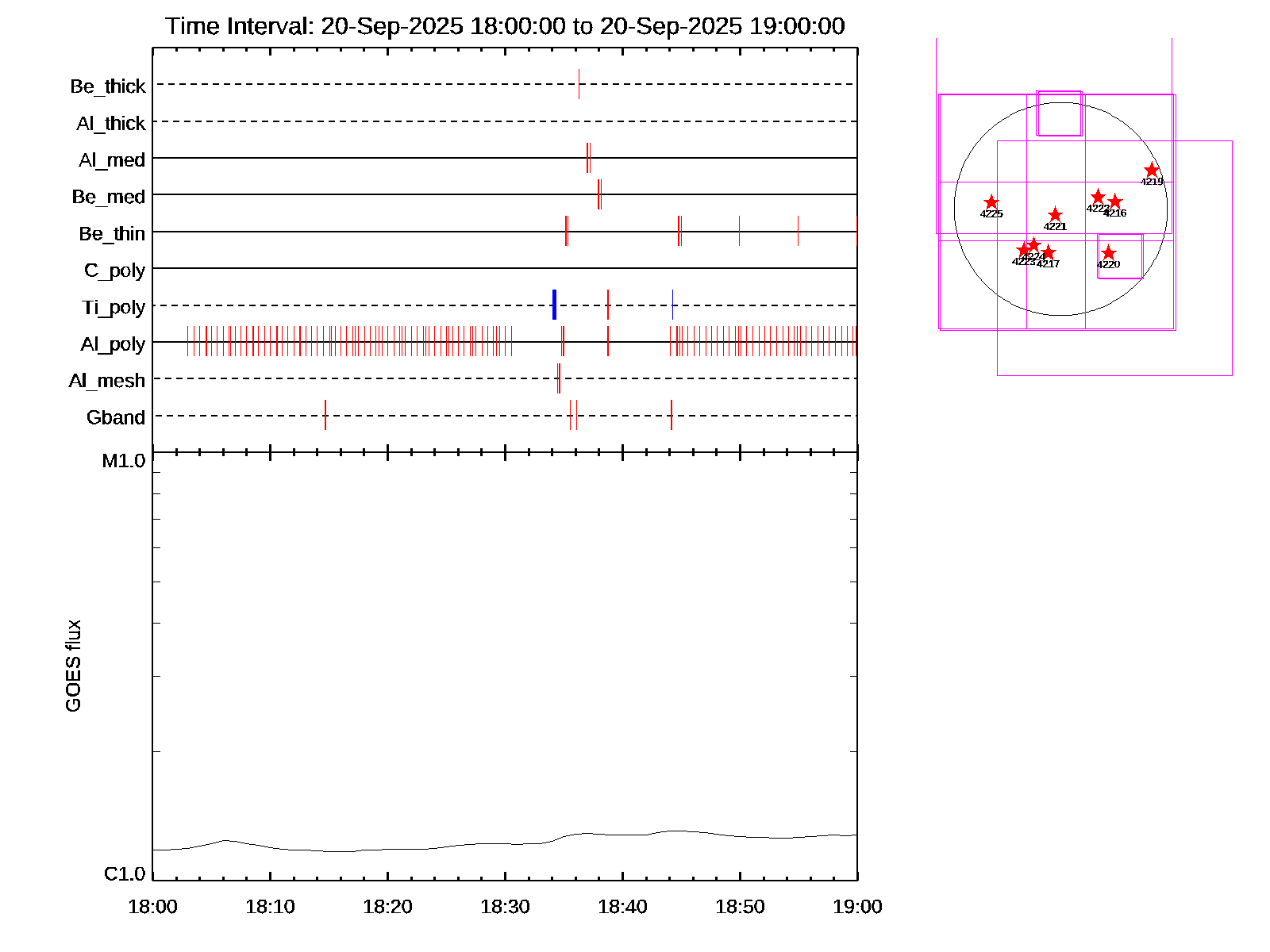
Task: Click the star marker for region 4216
Action: pyautogui.click(x=1115, y=202)
